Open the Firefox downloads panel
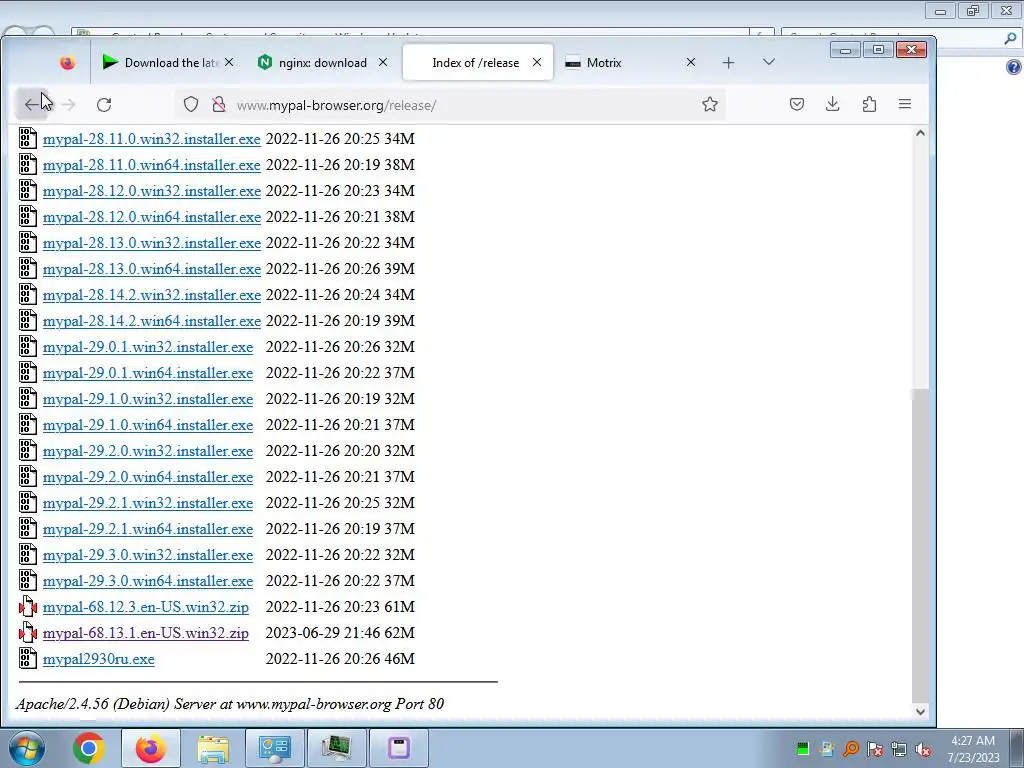The image size is (1024, 768). pos(833,104)
